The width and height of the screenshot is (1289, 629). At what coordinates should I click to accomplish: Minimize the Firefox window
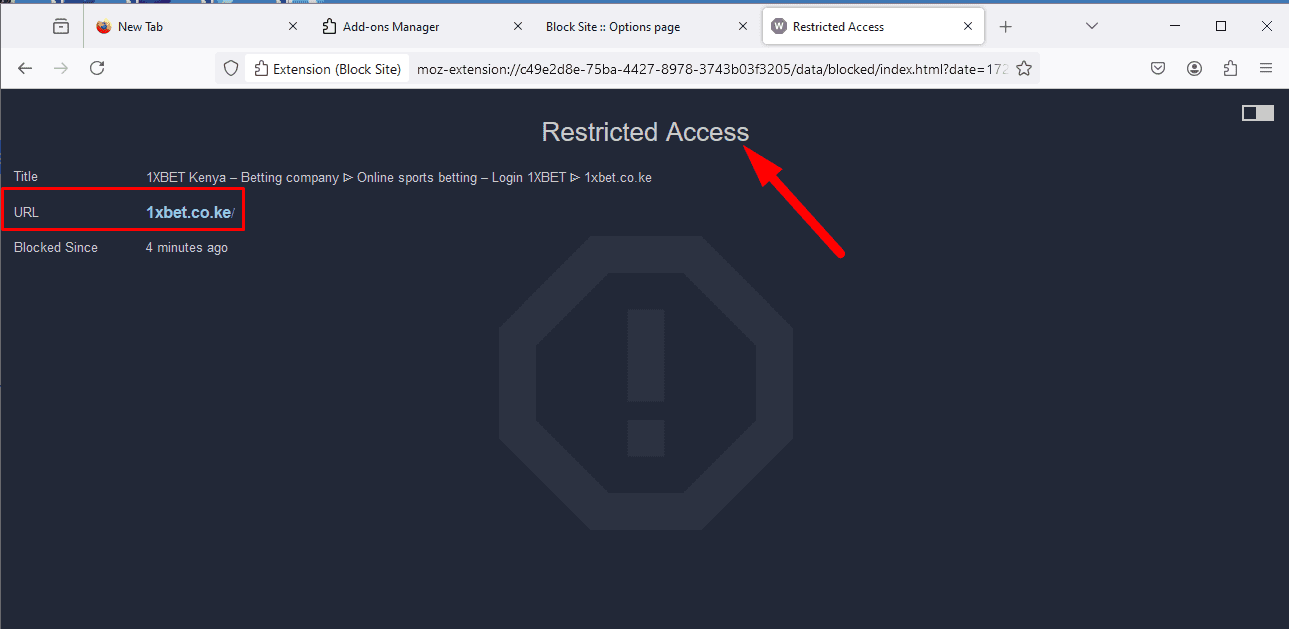pyautogui.click(x=1174, y=26)
